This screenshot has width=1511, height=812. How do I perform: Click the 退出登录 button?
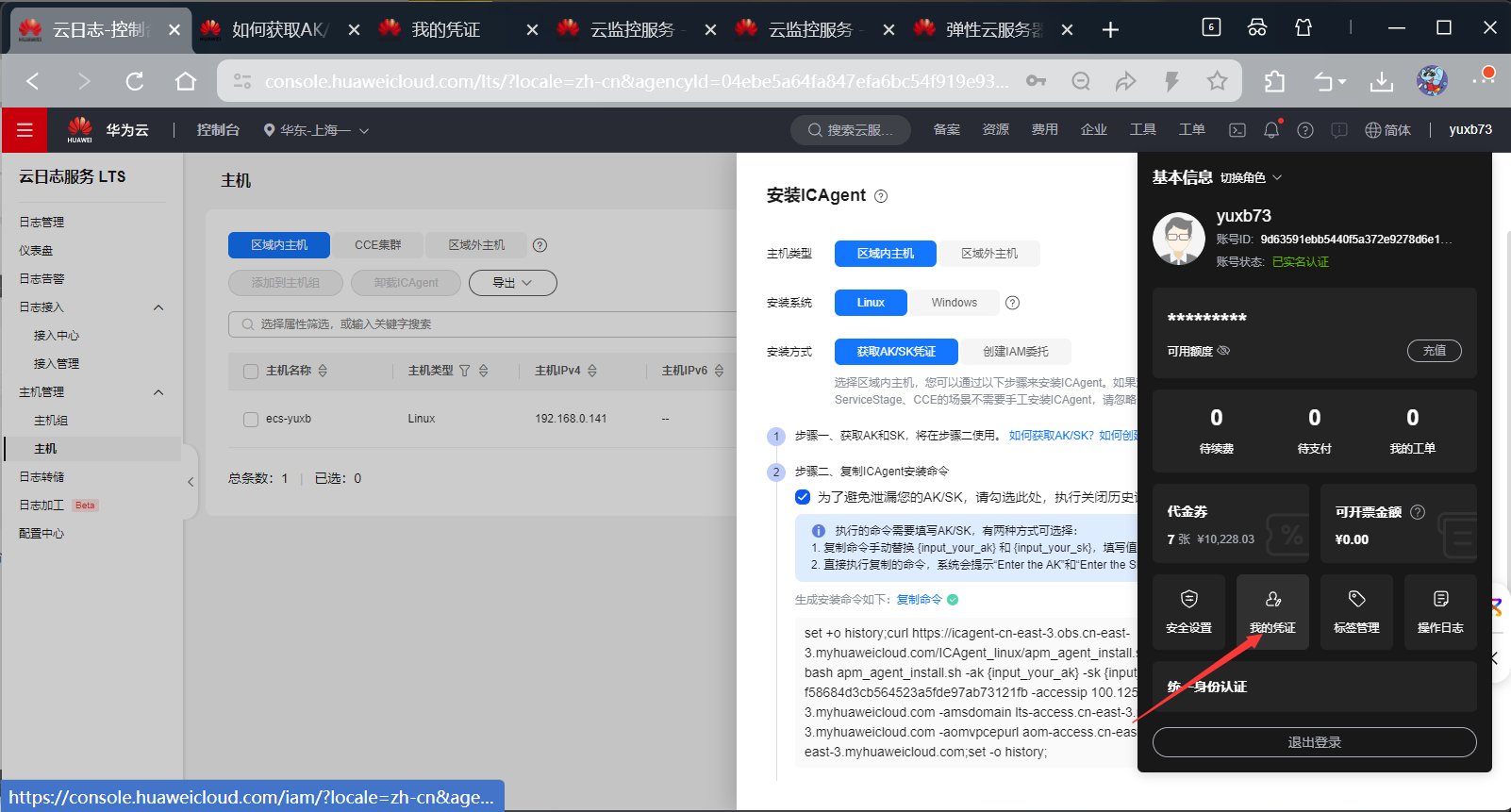(x=1315, y=742)
